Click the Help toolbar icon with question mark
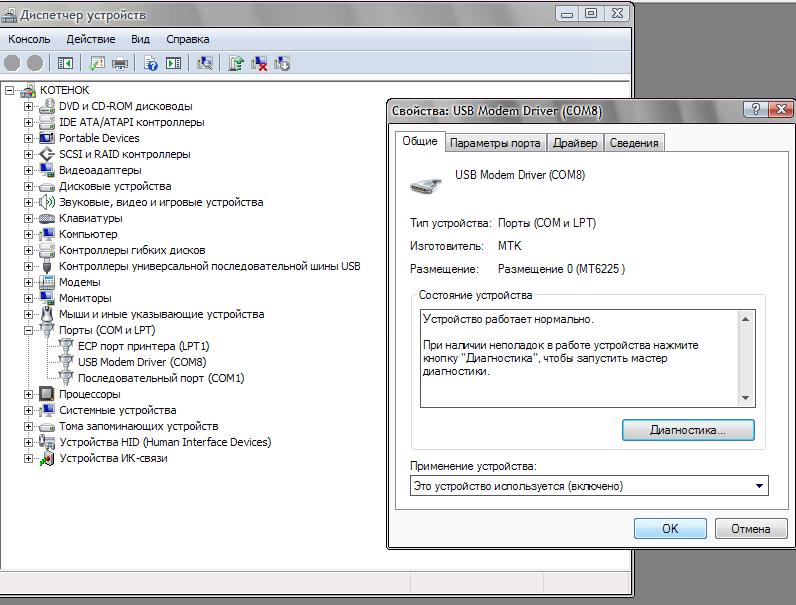This screenshot has height=605, width=796. (151, 63)
